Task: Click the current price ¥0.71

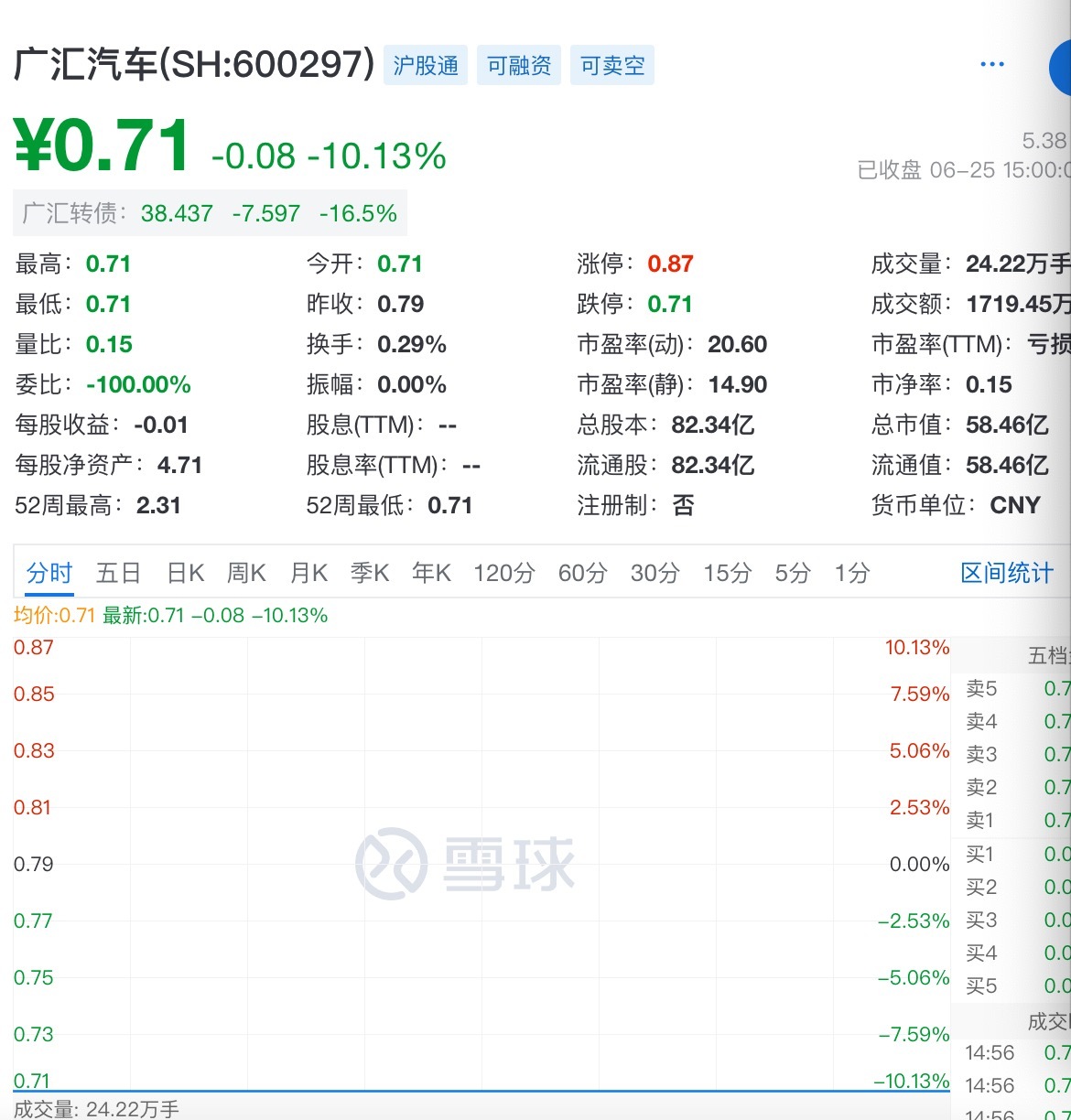Action: [103, 146]
